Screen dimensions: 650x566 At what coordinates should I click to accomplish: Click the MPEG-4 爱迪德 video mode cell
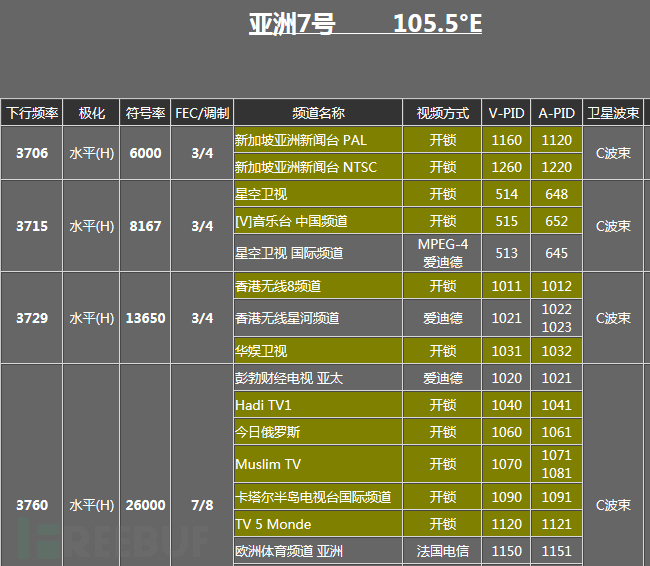pos(442,253)
